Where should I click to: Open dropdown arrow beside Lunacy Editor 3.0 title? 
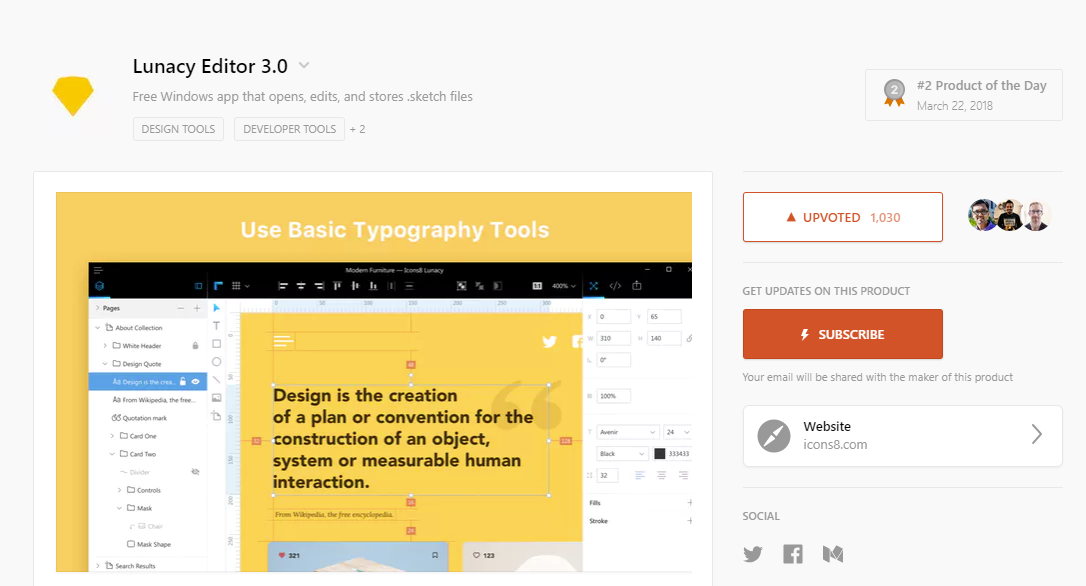pyautogui.click(x=303, y=66)
